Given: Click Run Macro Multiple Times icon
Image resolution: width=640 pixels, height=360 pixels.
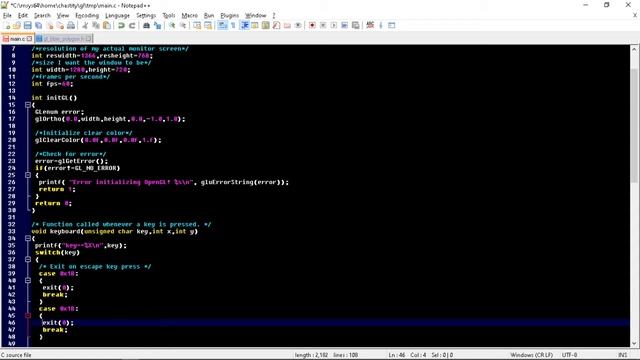Looking at the screenshot, I should 345,25.
